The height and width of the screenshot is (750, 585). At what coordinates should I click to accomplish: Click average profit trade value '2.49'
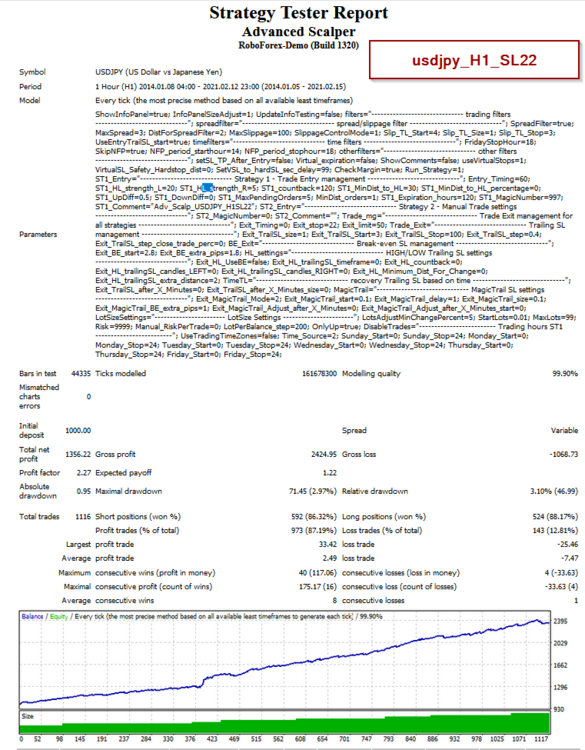pyautogui.click(x=330, y=558)
